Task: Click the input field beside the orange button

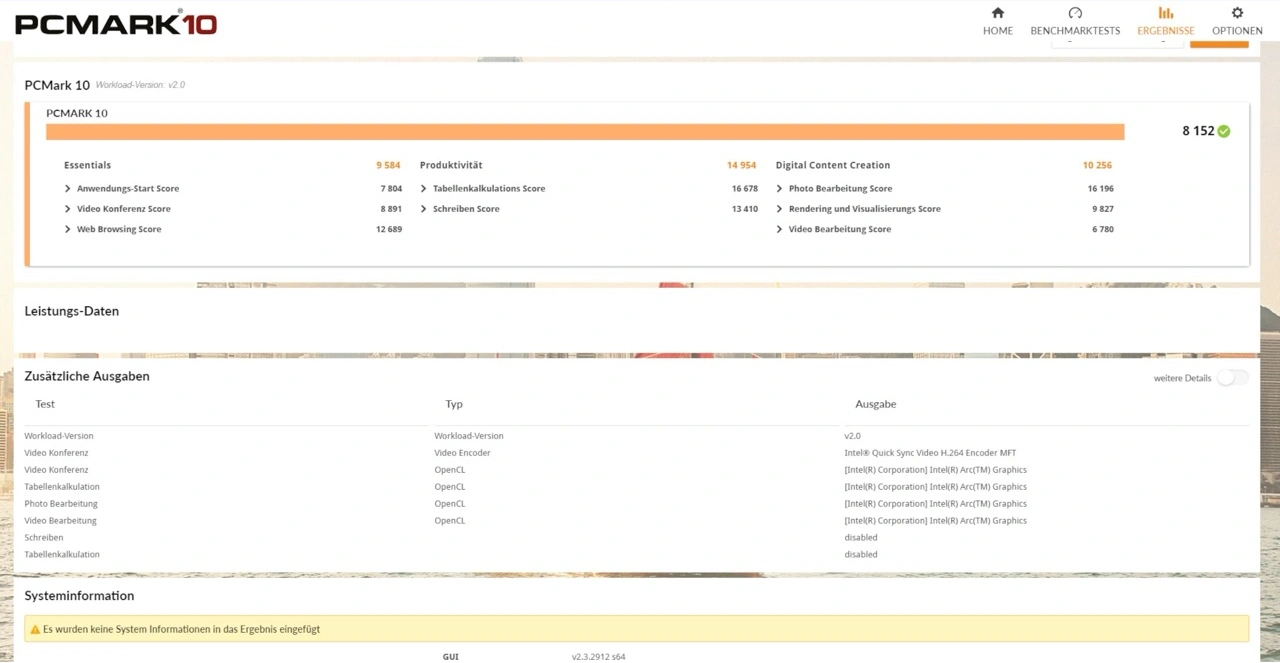Action: [1117, 42]
